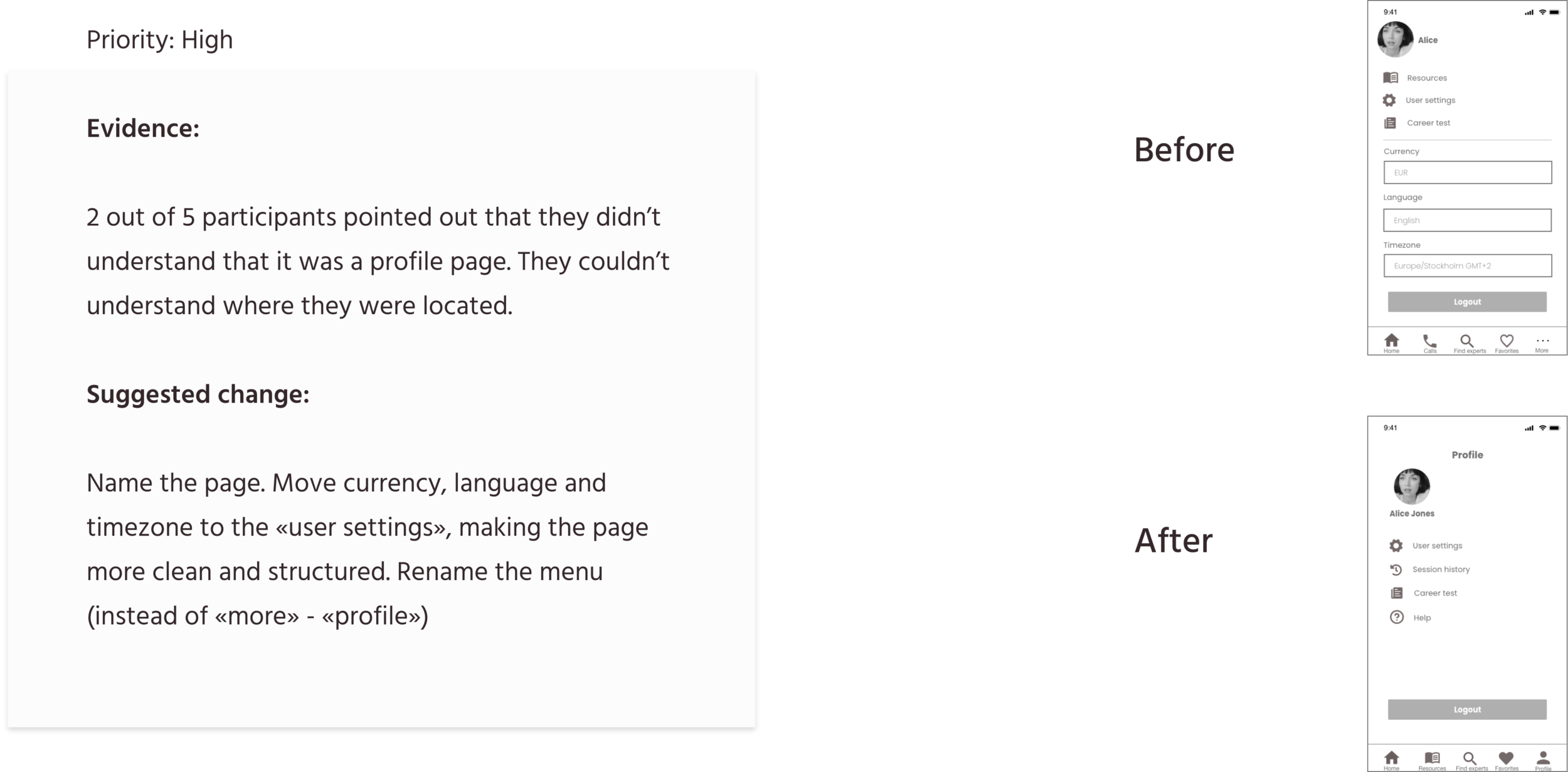Click the Profile page title label
Viewport: 1568px width, 772px height.
1468,455
